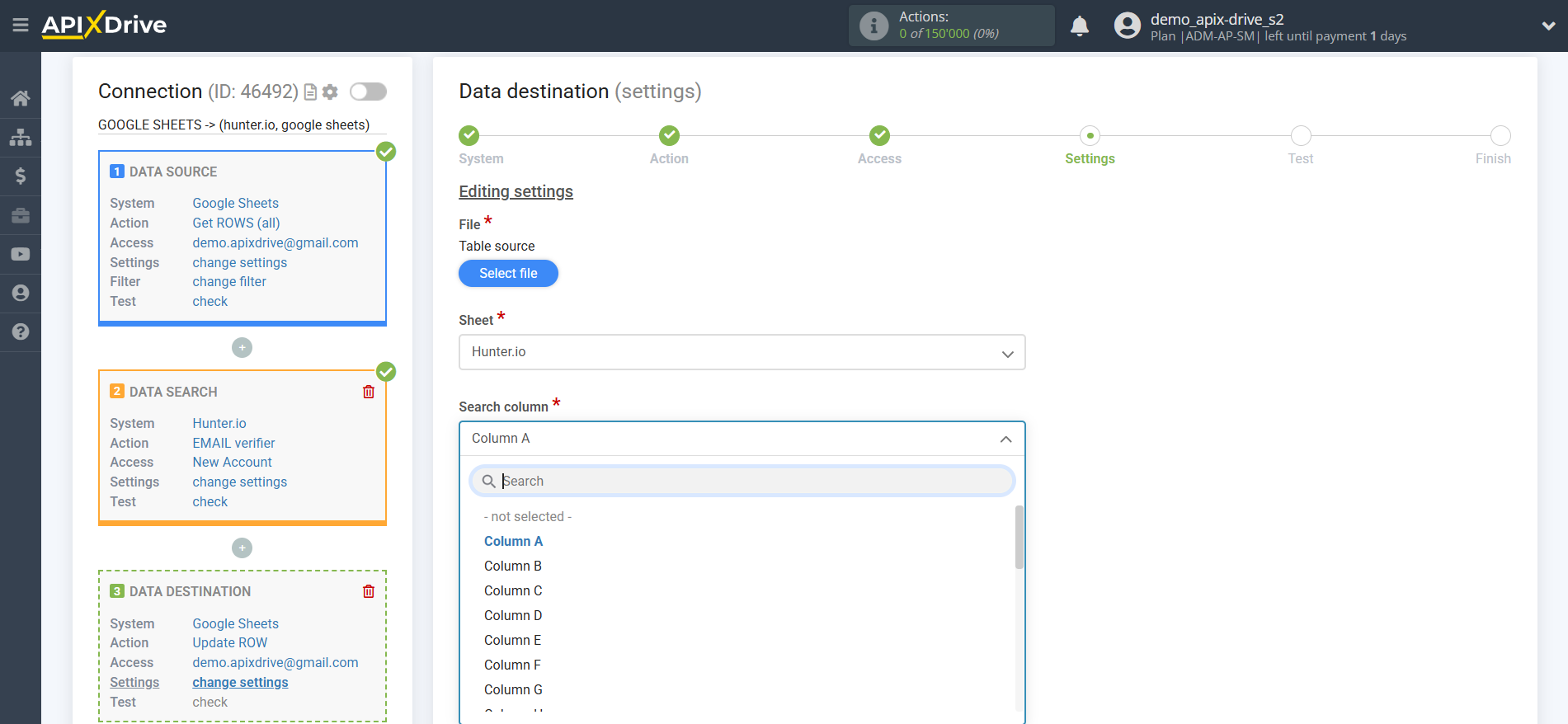The height and width of the screenshot is (724, 1568).
Task: Click the column Search field
Action: (x=742, y=481)
